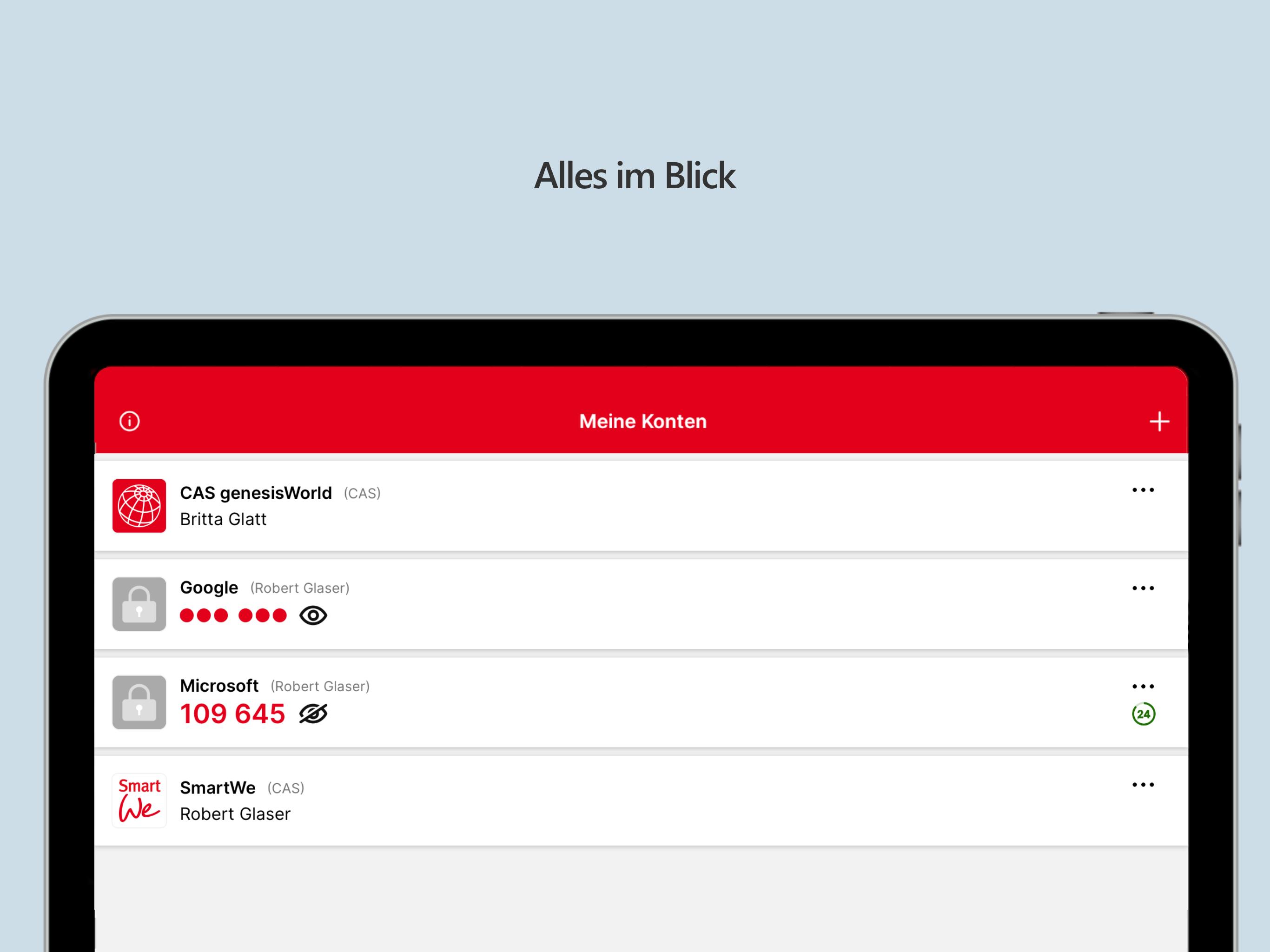Image resolution: width=1270 pixels, height=952 pixels.
Task: Click the green 24-second countdown timer
Action: pos(1143,714)
